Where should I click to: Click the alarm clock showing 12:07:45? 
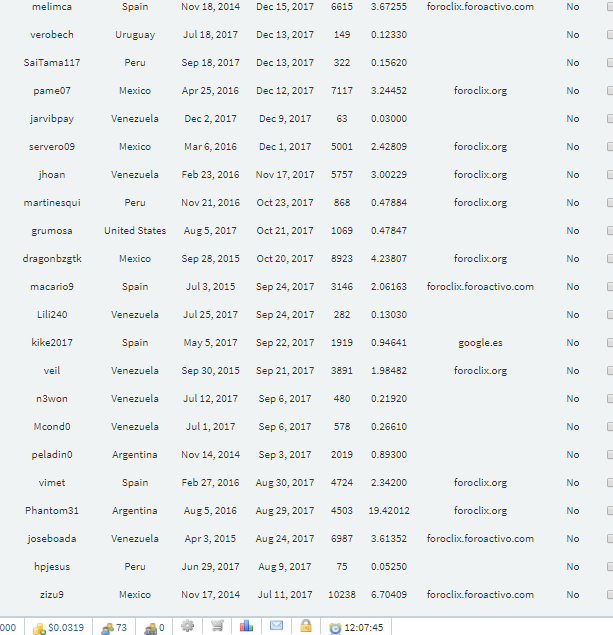[335, 628]
